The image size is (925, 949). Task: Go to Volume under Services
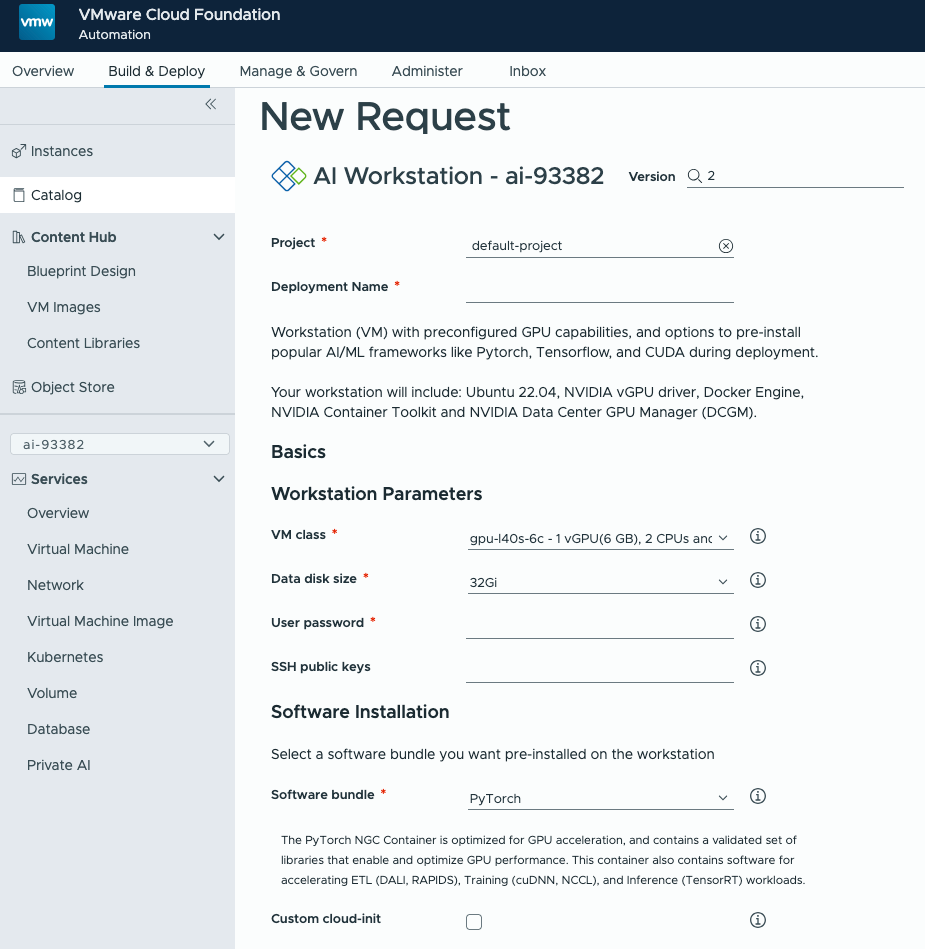click(x=52, y=694)
